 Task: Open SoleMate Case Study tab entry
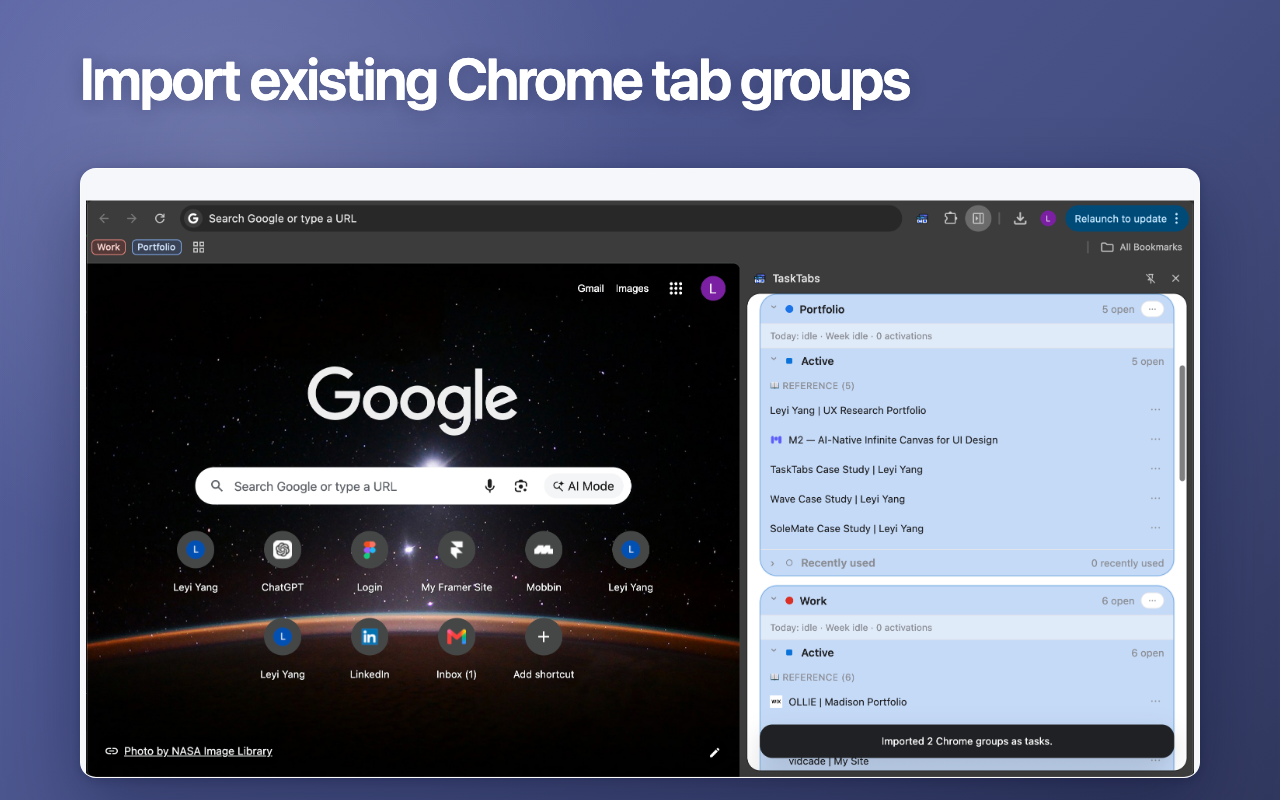(847, 528)
